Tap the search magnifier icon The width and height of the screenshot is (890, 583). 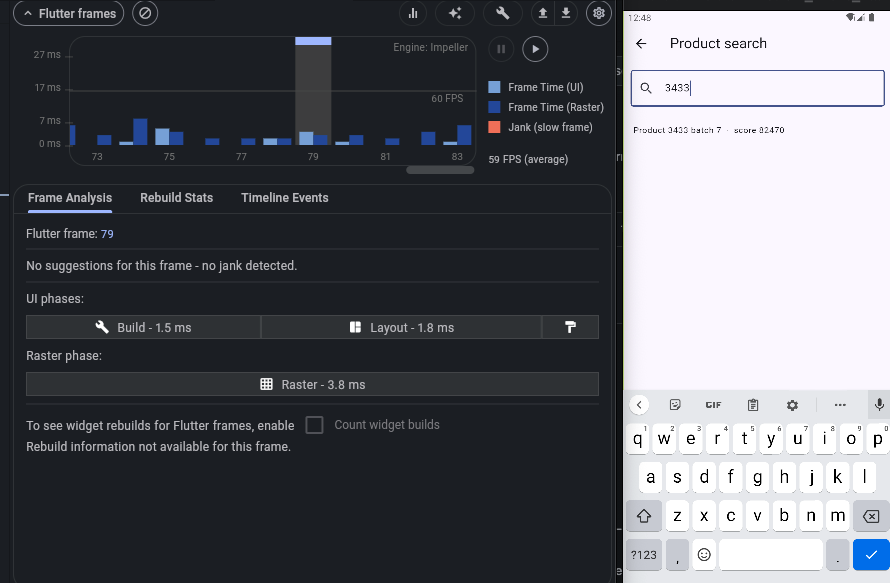[x=646, y=88]
